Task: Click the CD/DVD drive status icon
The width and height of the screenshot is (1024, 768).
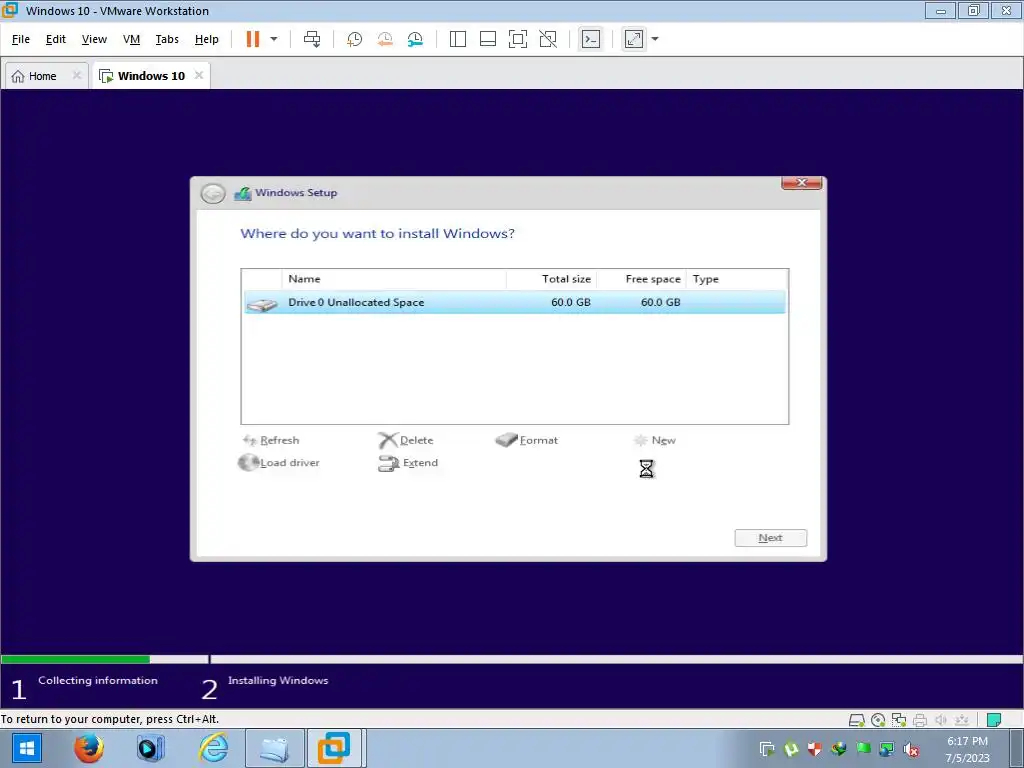Action: [x=878, y=720]
